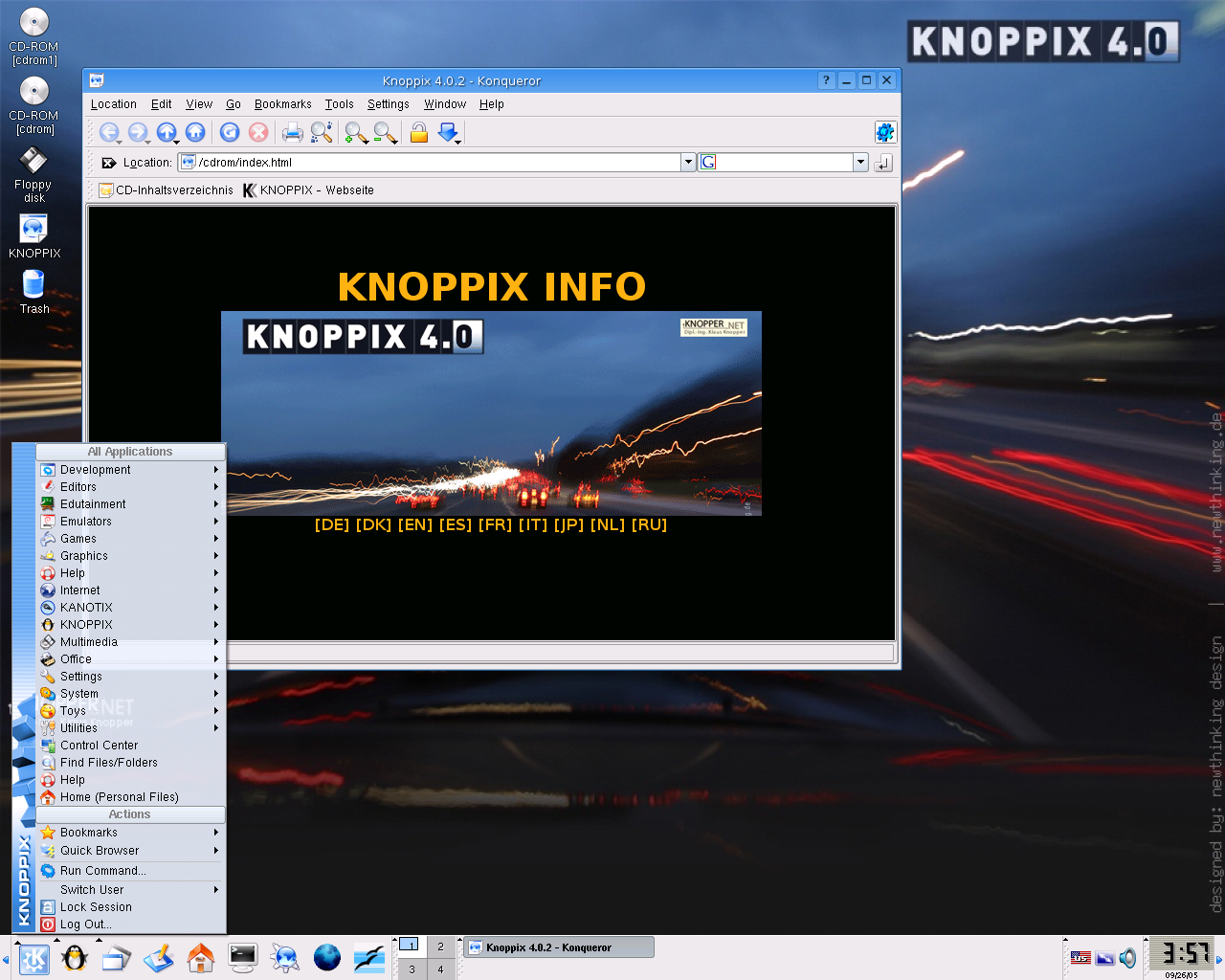Viewport: 1225px width, 980px height.
Task: Expand the Multimedia submenu
Action: pyautogui.click(x=130, y=642)
